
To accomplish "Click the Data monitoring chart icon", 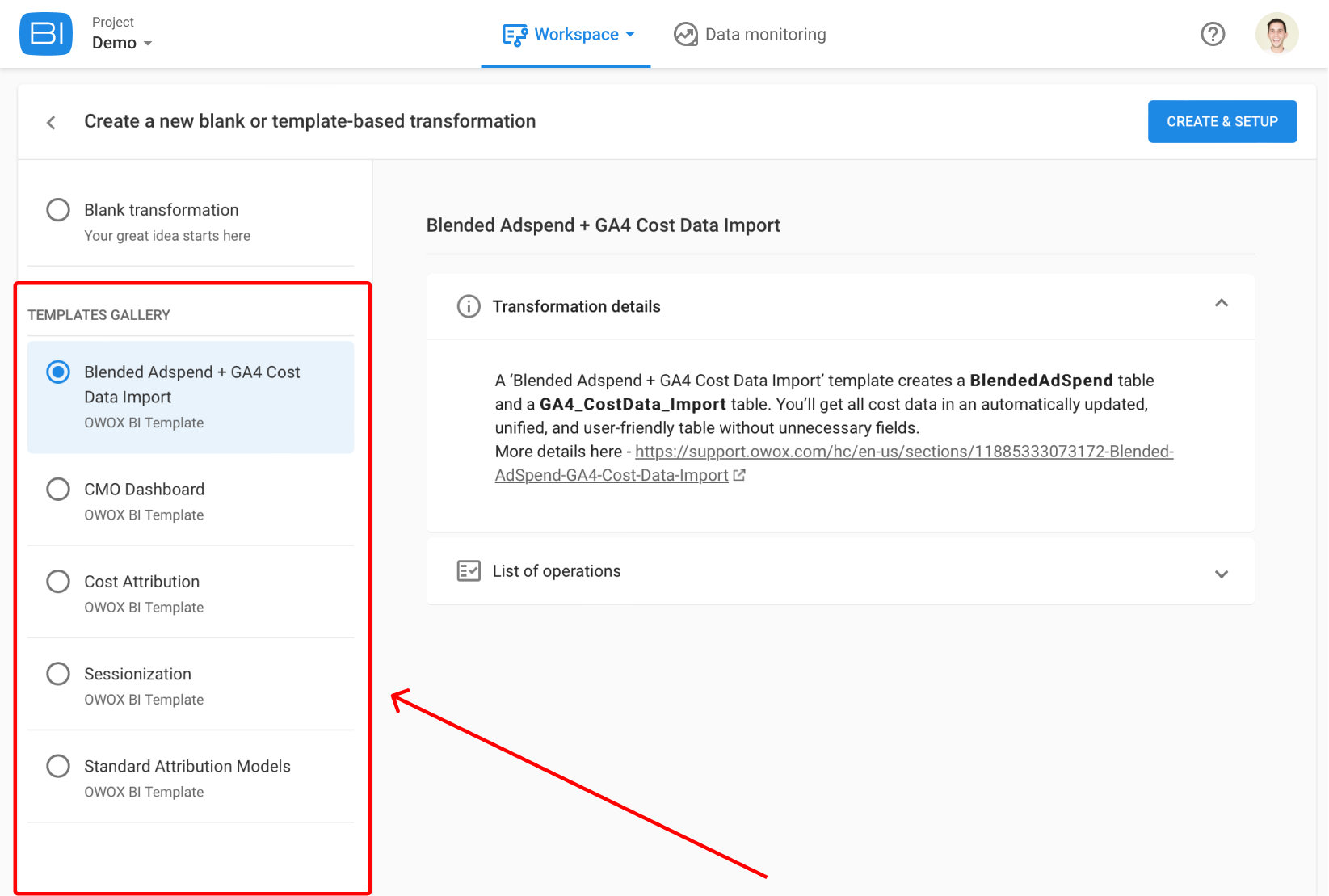I will (x=686, y=35).
